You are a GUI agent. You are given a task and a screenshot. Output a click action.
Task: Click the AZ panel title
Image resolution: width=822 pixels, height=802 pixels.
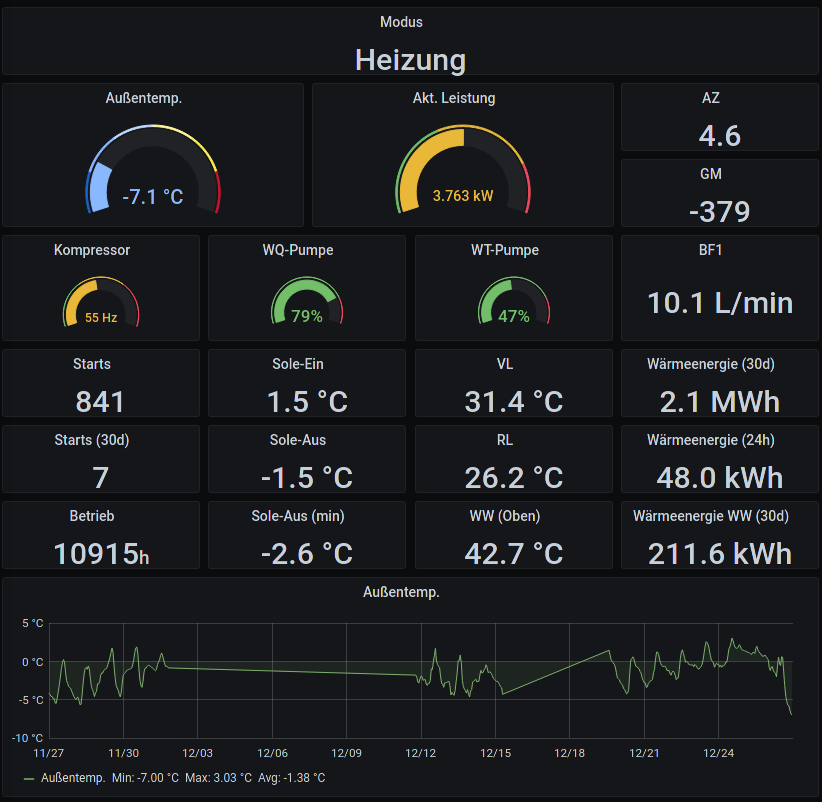pyautogui.click(x=711, y=98)
